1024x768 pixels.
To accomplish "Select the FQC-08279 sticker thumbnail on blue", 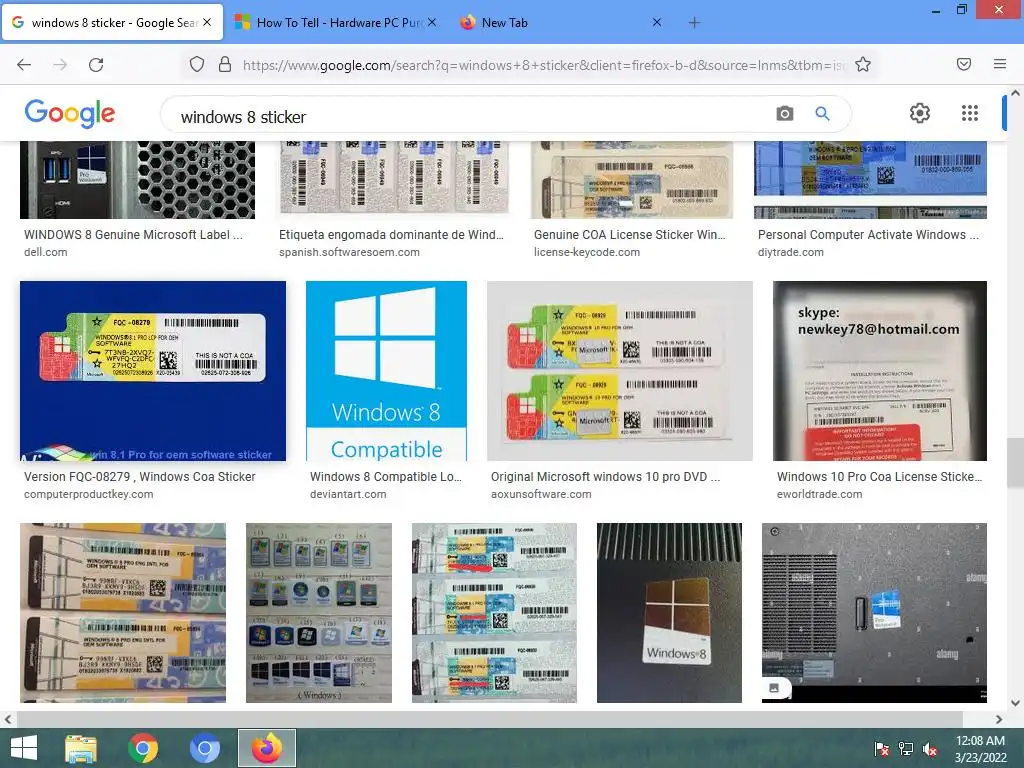I will 153,371.
